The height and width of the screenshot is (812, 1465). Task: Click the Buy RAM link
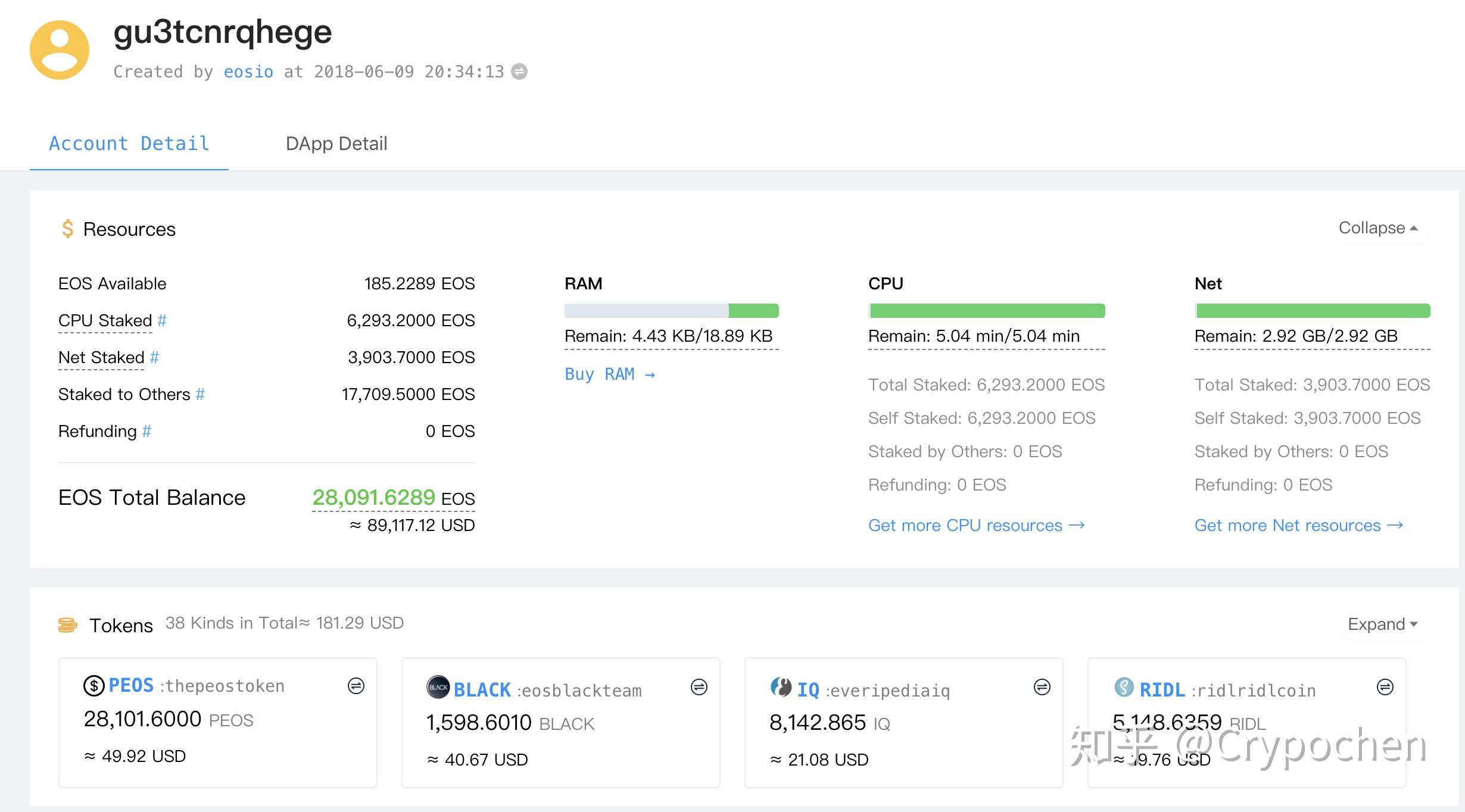coord(610,374)
